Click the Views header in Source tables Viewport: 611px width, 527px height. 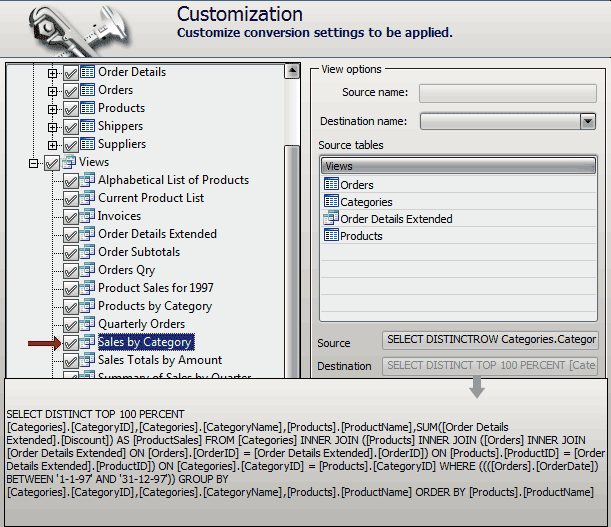(x=459, y=166)
